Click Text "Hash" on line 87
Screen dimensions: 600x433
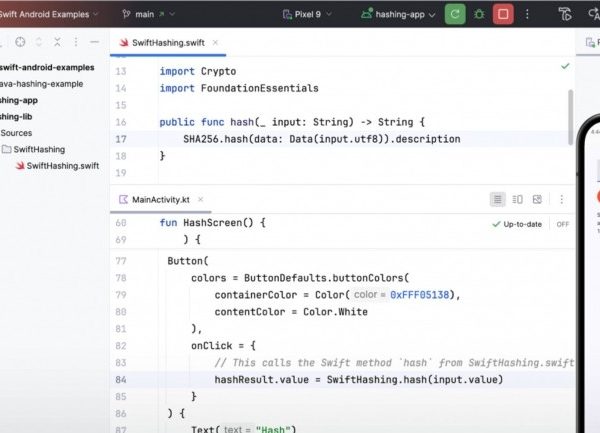(243, 429)
